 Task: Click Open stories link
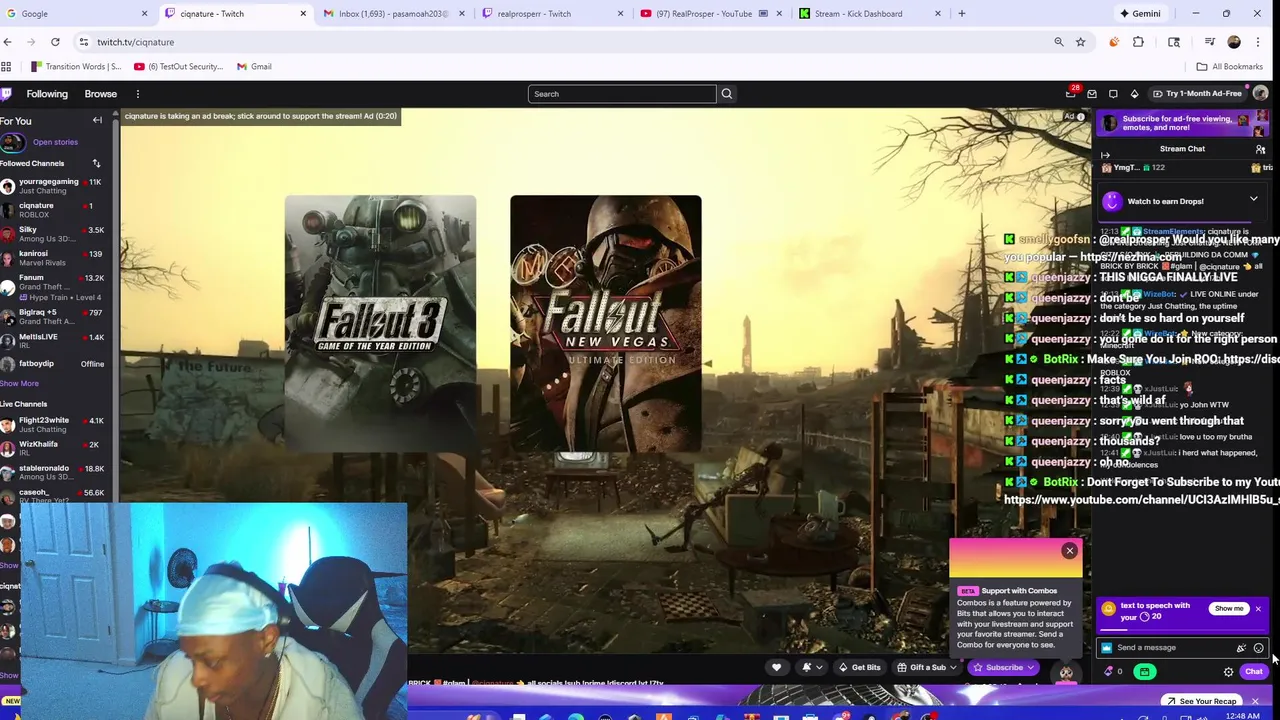tap(55, 142)
